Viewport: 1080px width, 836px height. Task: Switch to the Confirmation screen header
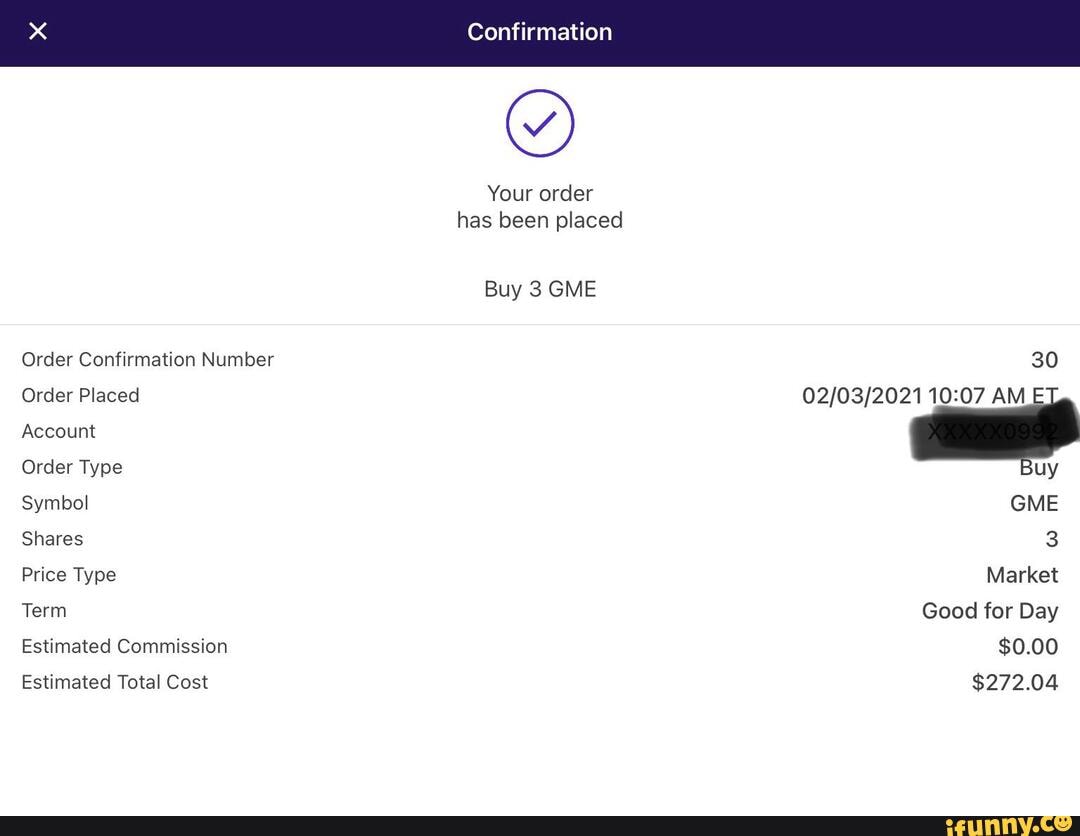click(x=539, y=31)
